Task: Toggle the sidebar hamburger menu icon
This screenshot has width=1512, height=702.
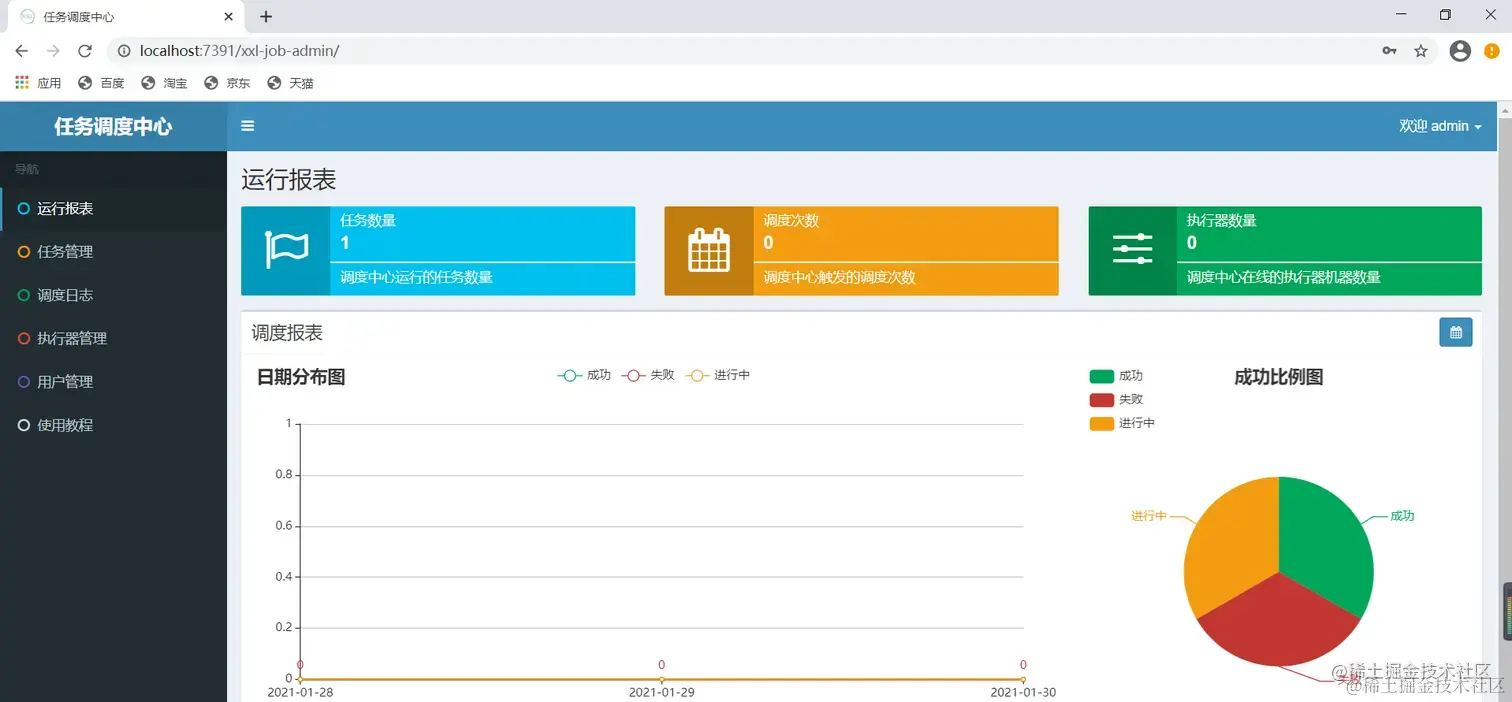Action: click(x=248, y=126)
